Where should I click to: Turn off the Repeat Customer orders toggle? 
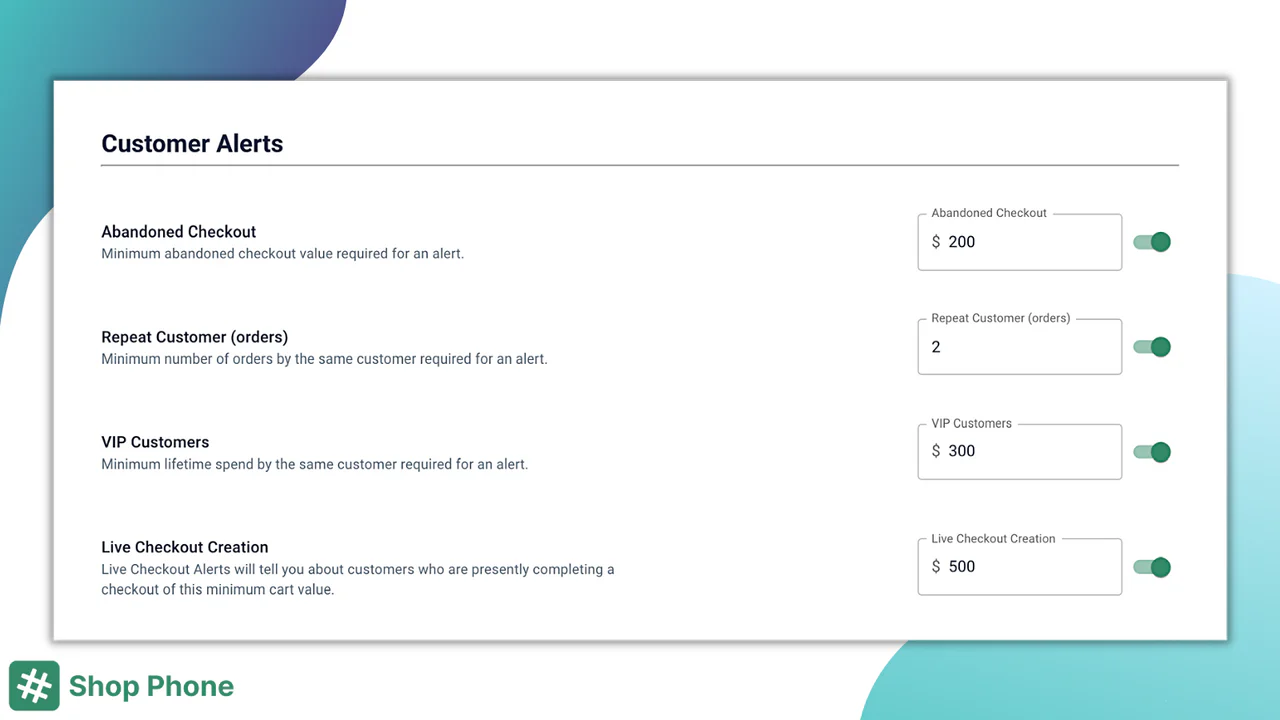click(1152, 347)
